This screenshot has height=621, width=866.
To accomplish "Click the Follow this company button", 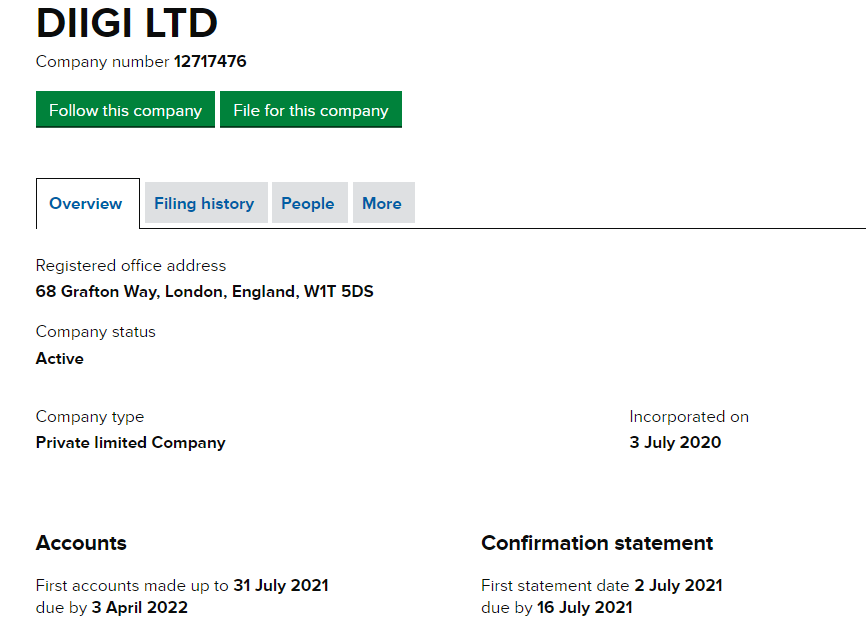I will point(125,110).
